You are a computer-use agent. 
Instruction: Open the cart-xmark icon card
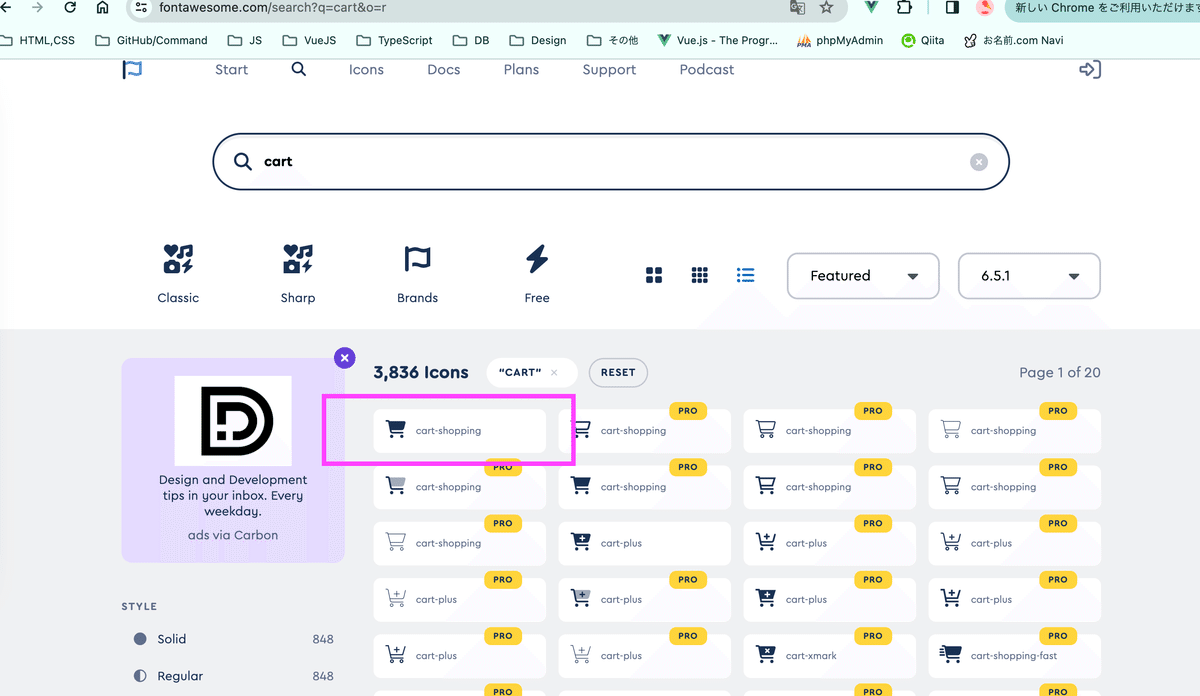pyautogui.click(x=830, y=656)
